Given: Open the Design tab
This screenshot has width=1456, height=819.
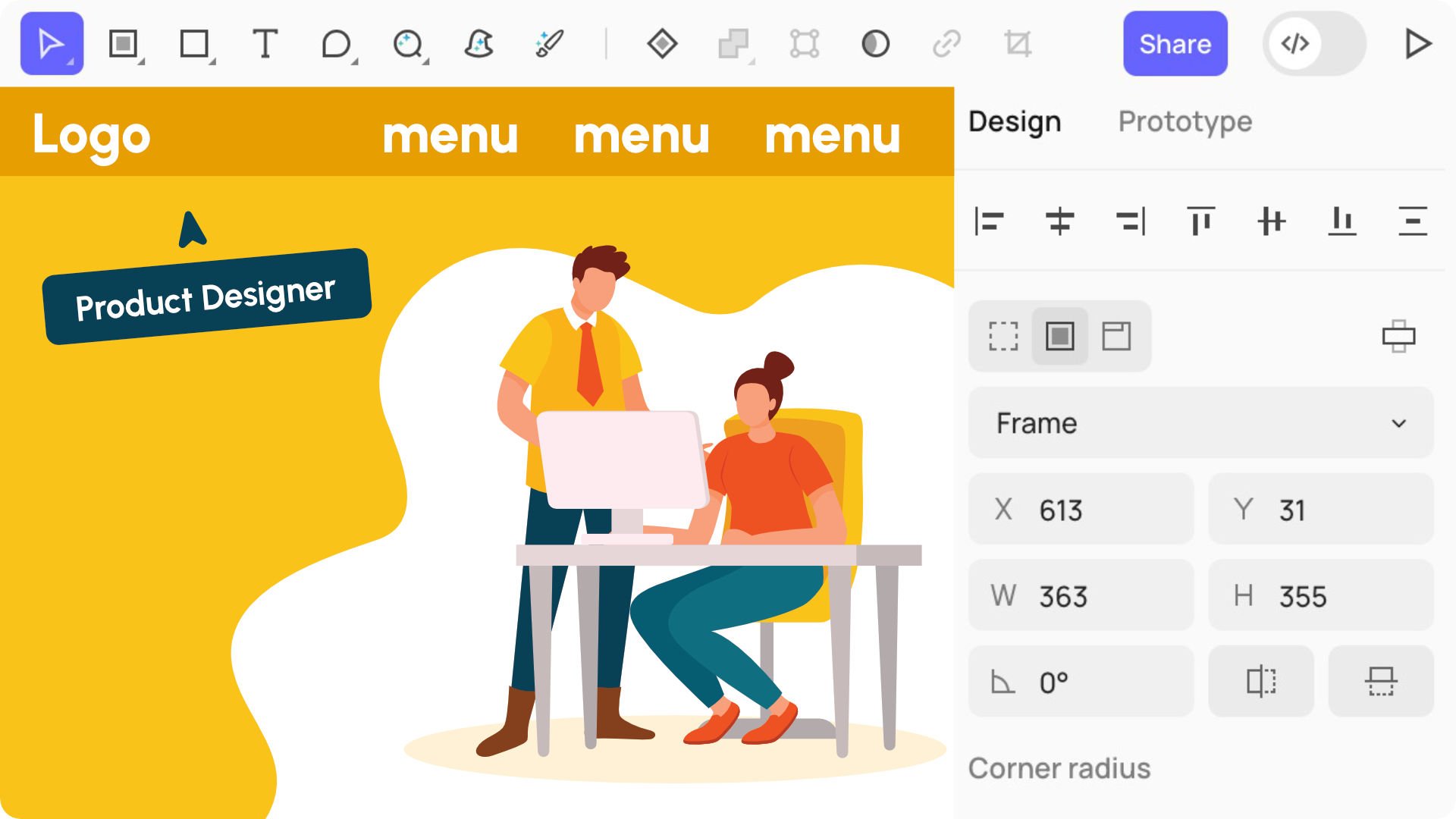Looking at the screenshot, I should click(x=1016, y=121).
